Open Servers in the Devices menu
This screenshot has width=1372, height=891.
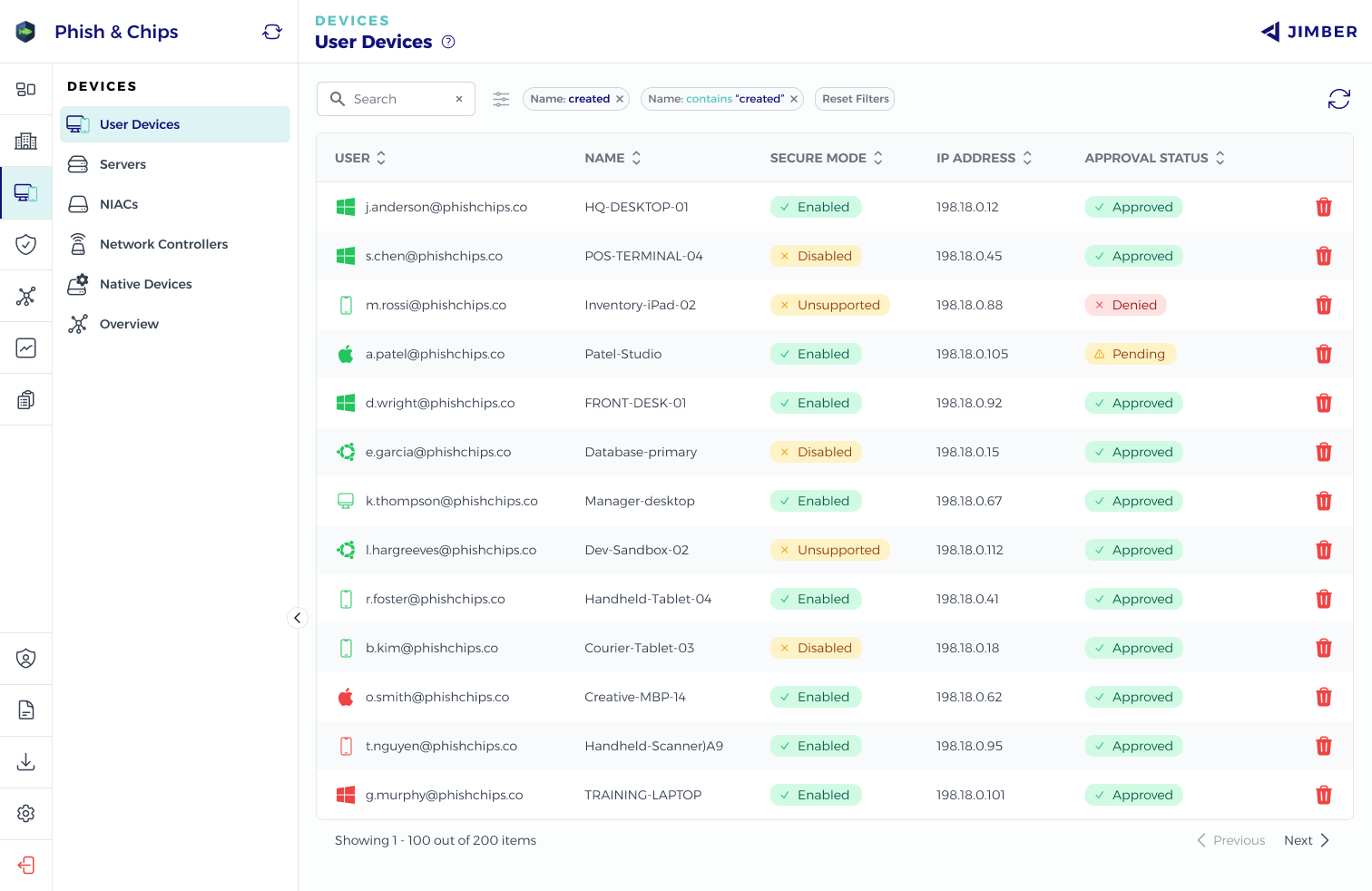tap(175, 164)
